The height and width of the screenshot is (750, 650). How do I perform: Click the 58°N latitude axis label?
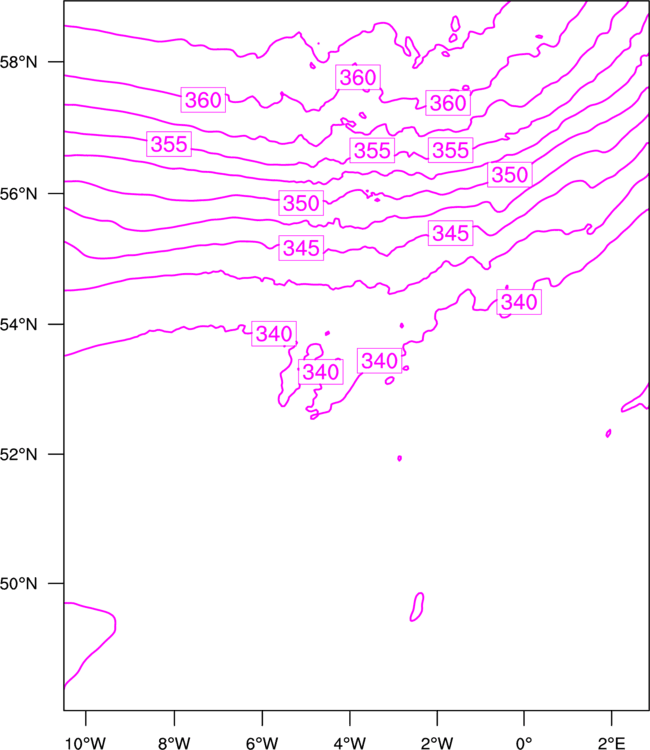point(18,62)
